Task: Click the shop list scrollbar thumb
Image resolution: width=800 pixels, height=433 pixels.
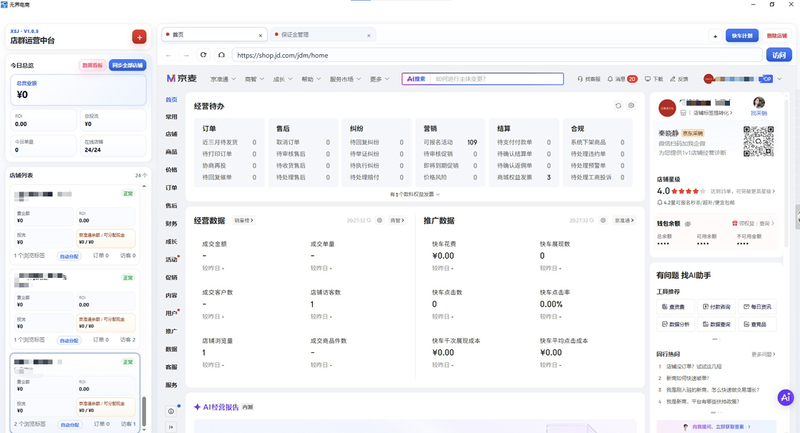Action: tap(144, 411)
